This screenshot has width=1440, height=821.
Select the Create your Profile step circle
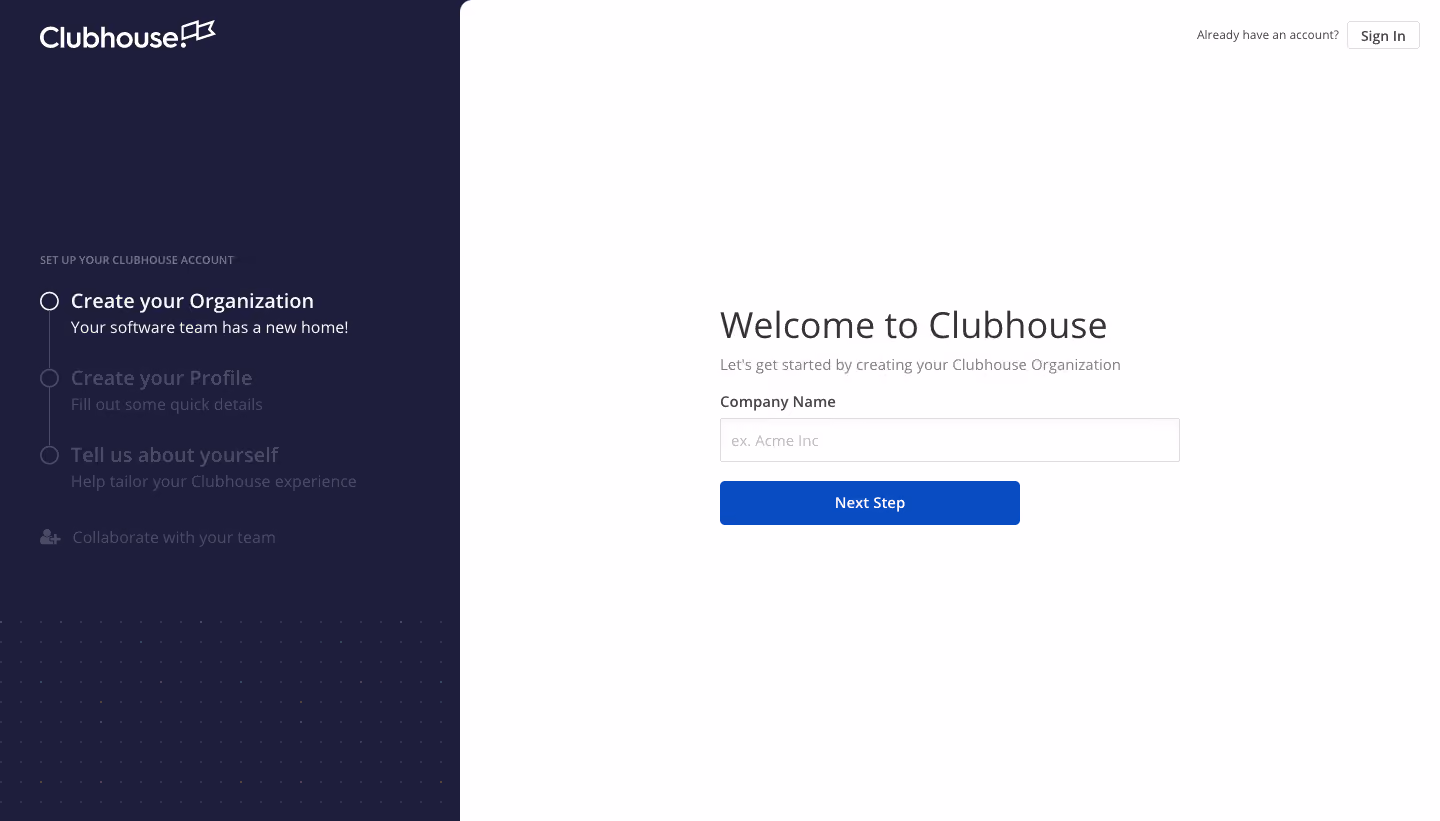(49, 378)
